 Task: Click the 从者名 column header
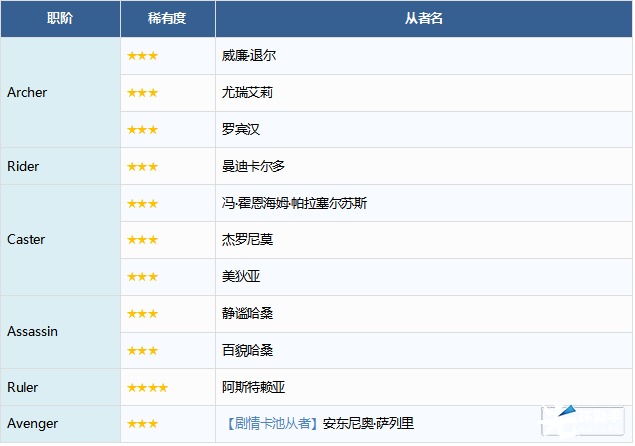[424, 19]
